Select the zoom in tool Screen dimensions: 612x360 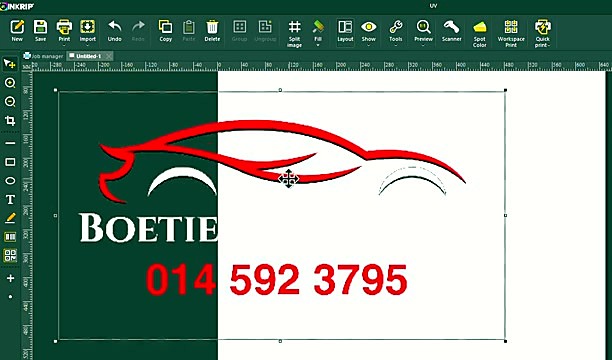[10, 83]
